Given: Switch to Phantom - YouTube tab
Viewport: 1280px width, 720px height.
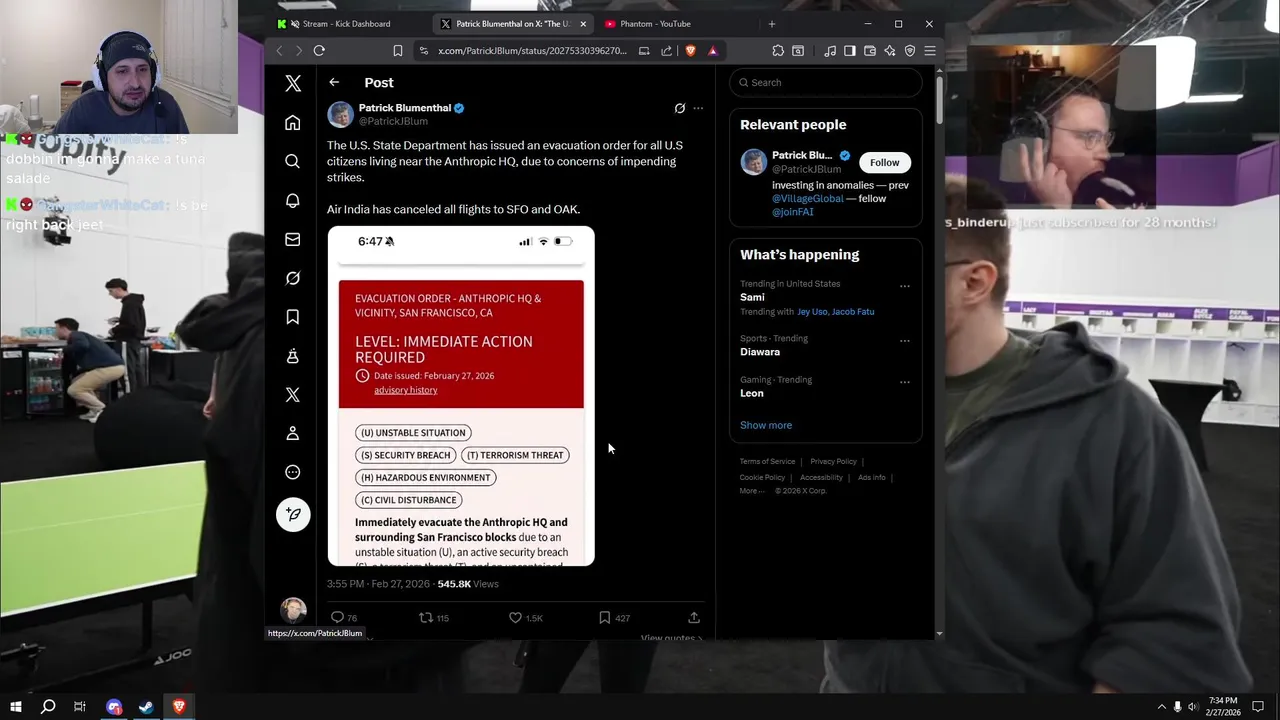Looking at the screenshot, I should click(x=655, y=24).
